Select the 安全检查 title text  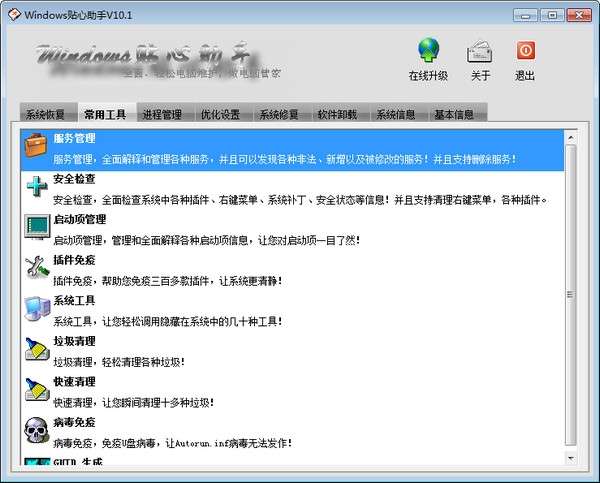click(74, 179)
